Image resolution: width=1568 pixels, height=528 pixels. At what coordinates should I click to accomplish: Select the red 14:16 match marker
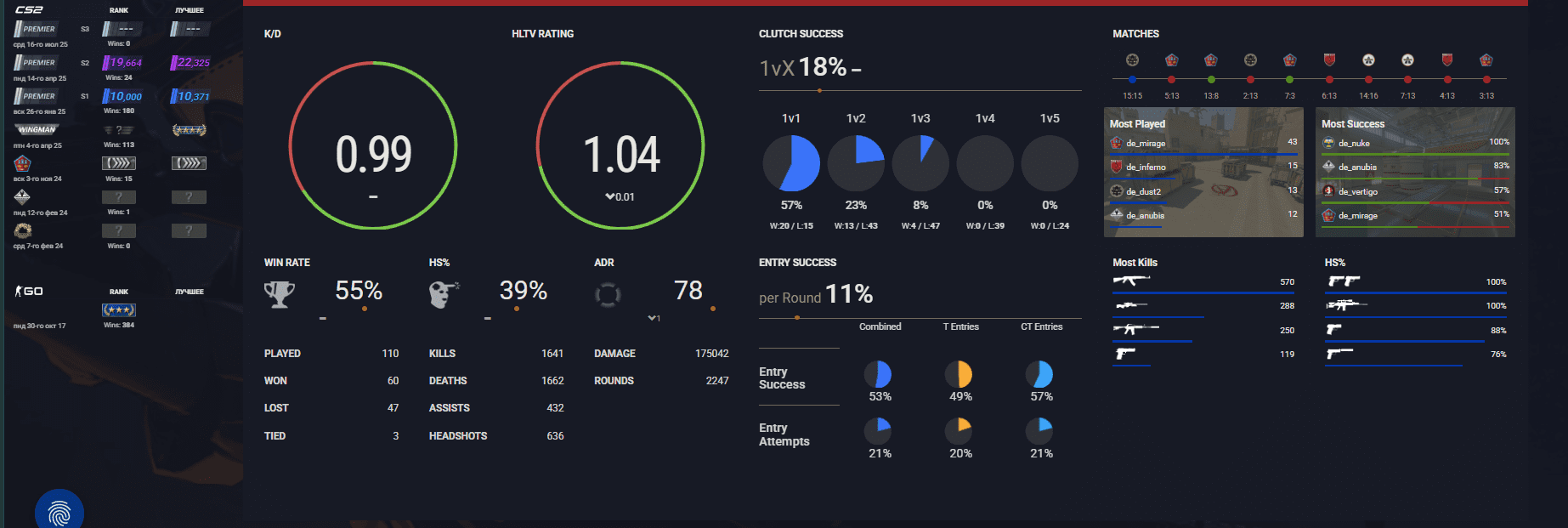point(1368,80)
